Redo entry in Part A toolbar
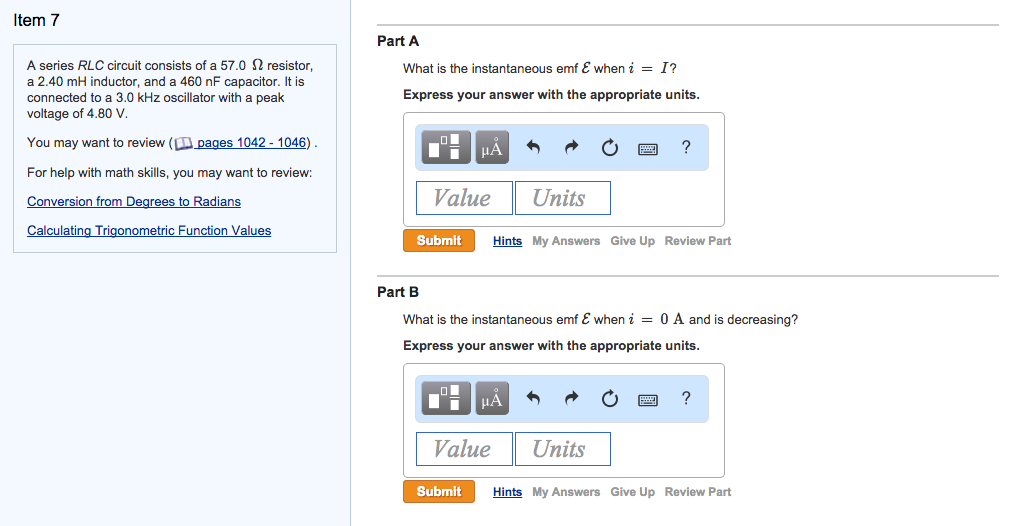This screenshot has width=1022, height=526. point(572,148)
